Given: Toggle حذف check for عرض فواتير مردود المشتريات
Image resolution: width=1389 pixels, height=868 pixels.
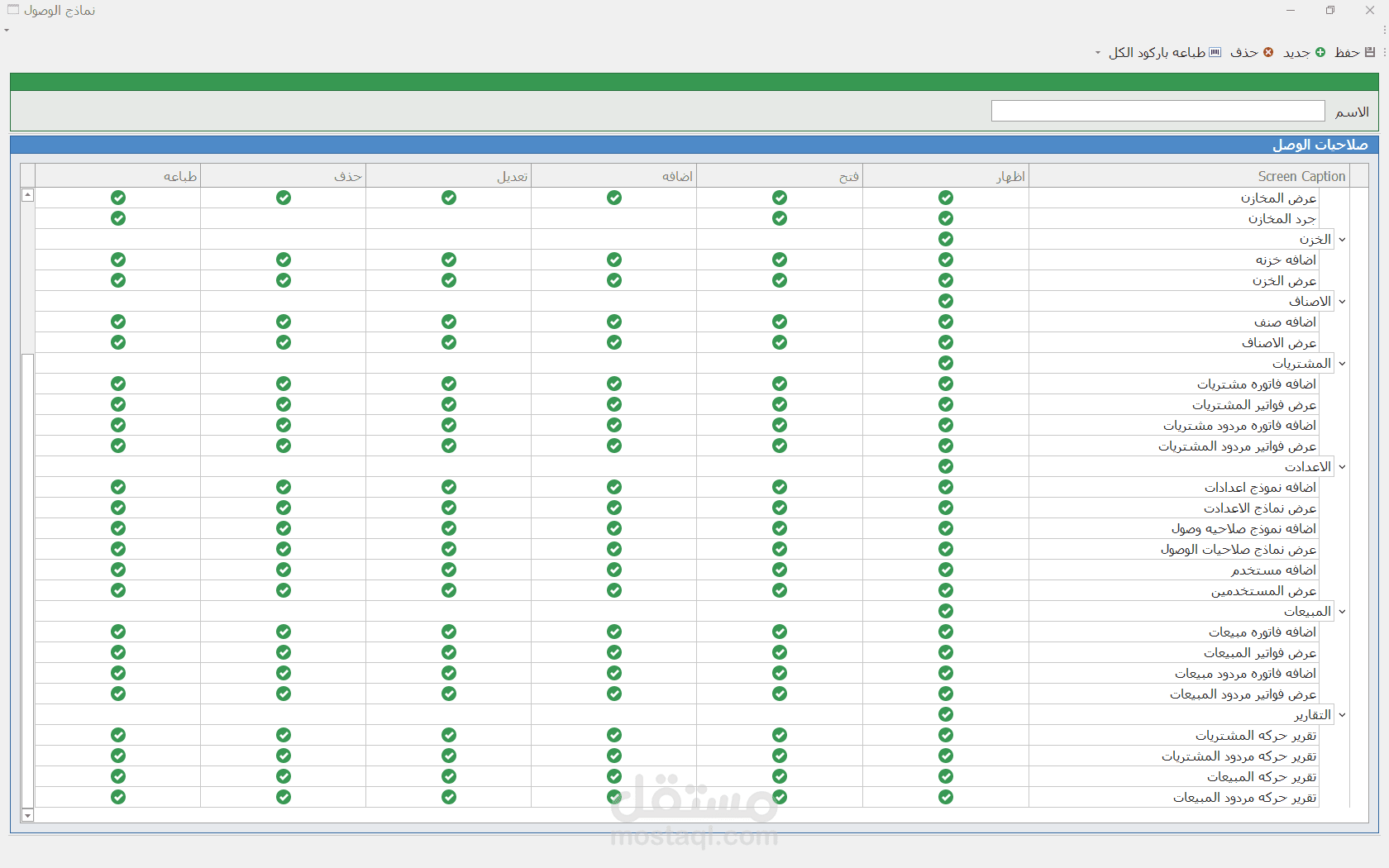Looking at the screenshot, I should 284,446.
